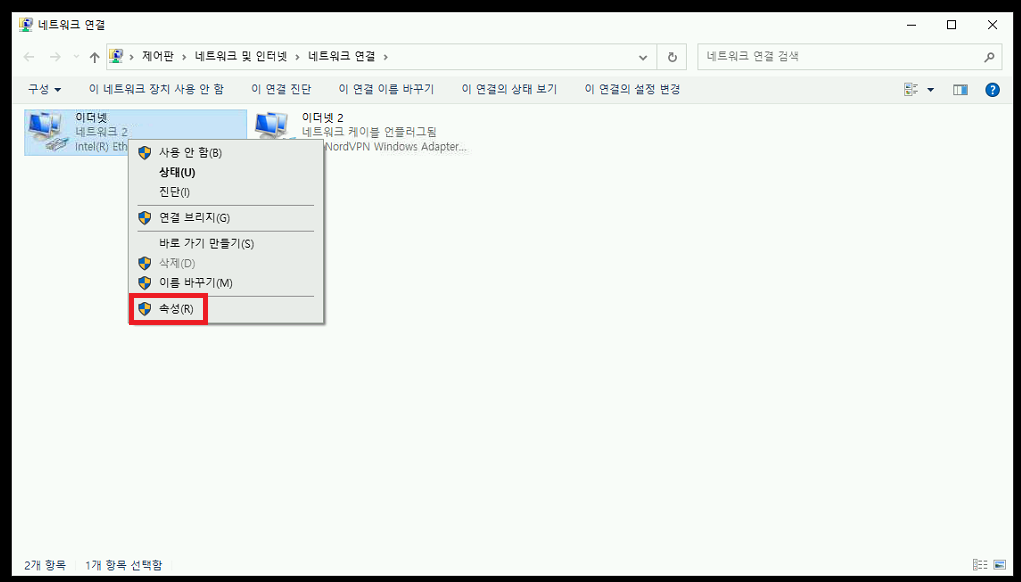The height and width of the screenshot is (582, 1021).
Task: Select the 이더넷 2 adapter icon
Action: (272, 126)
